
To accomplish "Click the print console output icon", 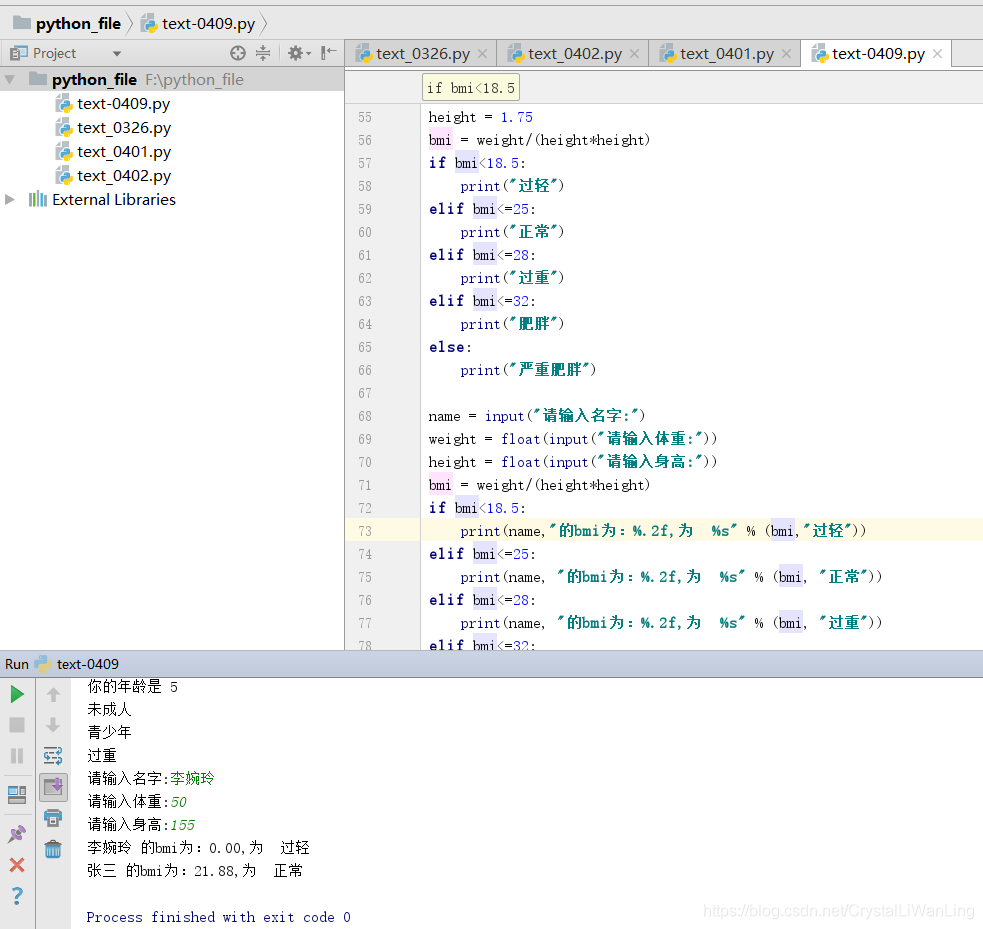I will [x=53, y=818].
